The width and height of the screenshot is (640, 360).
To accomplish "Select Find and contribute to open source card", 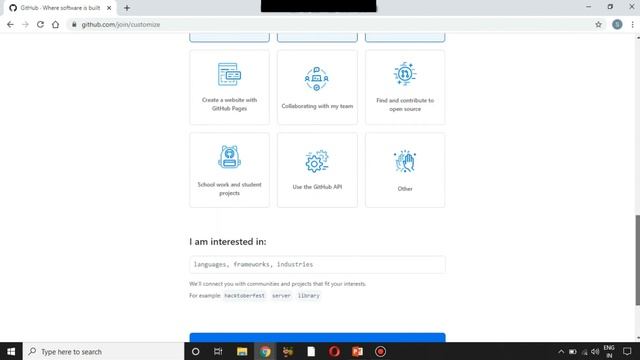I will (405, 87).
